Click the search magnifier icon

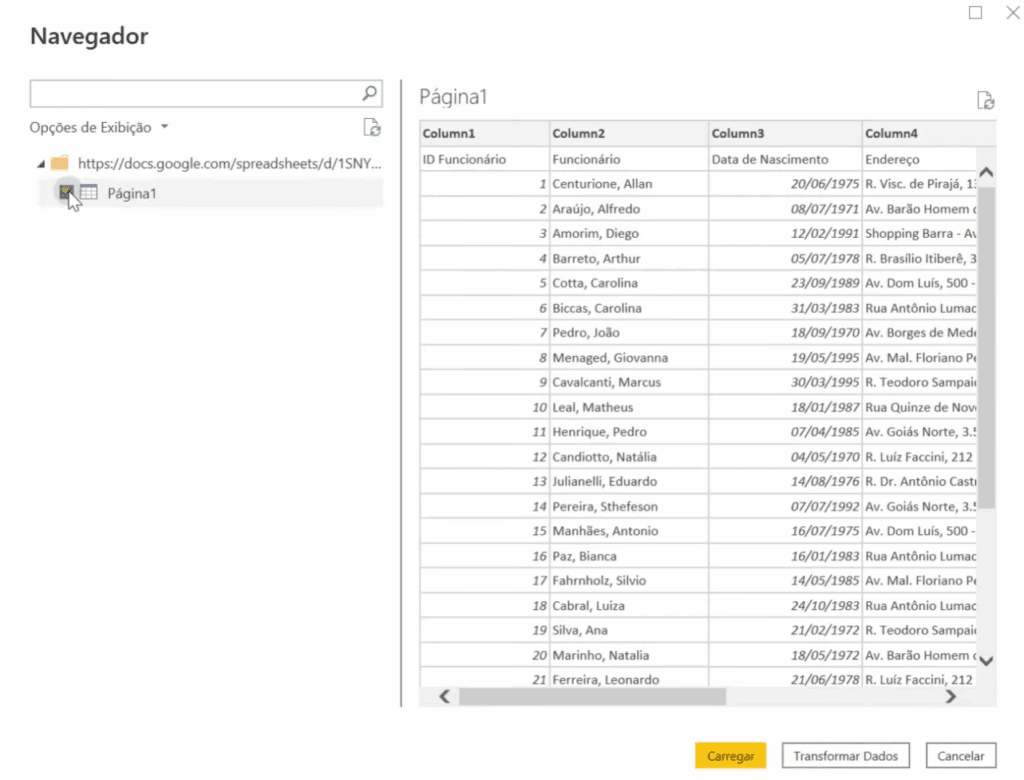tap(370, 93)
